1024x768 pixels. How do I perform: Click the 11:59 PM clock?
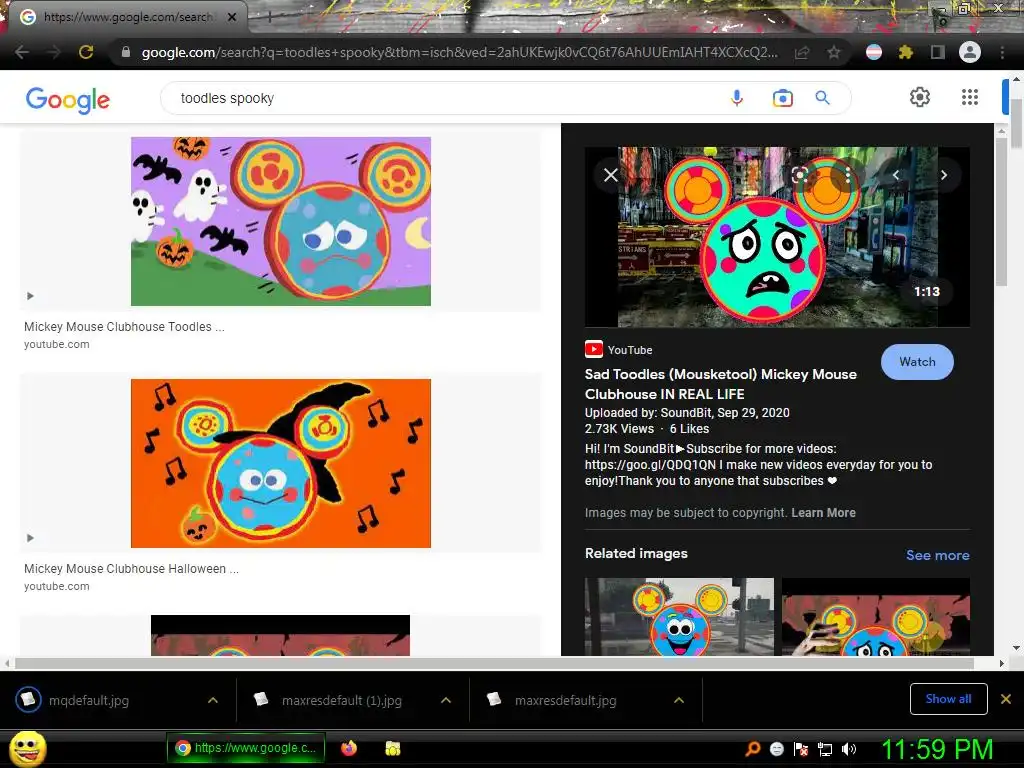[x=937, y=749]
